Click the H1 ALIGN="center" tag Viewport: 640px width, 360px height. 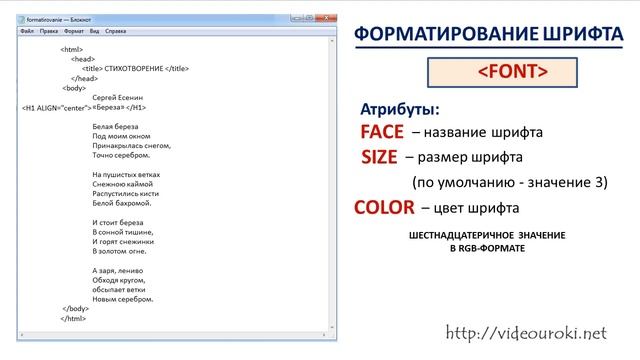56,108
